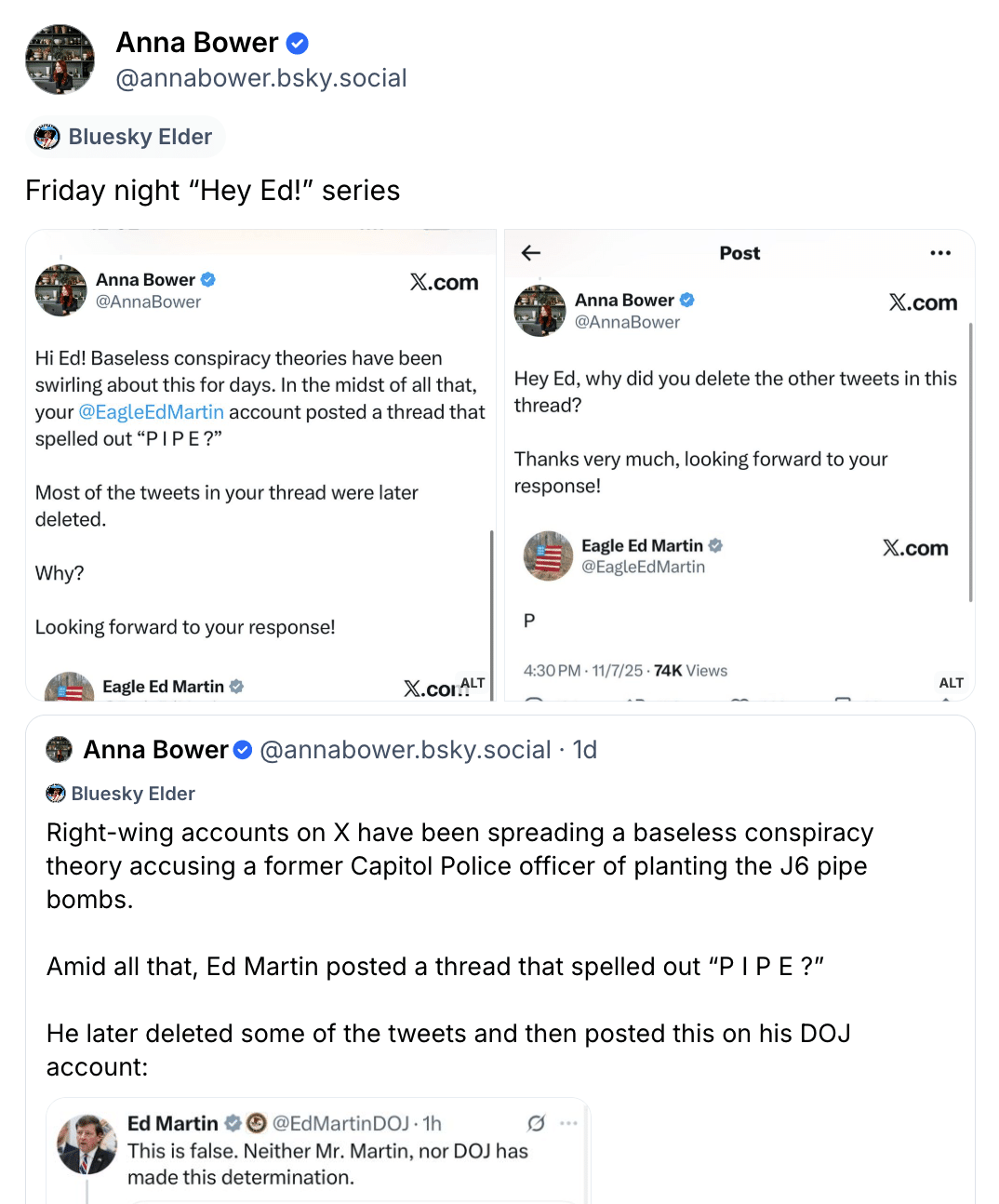The image size is (999, 1204).
Task: Open the three-dot menu on the Ed Martin tweet
Action: click(x=569, y=1123)
